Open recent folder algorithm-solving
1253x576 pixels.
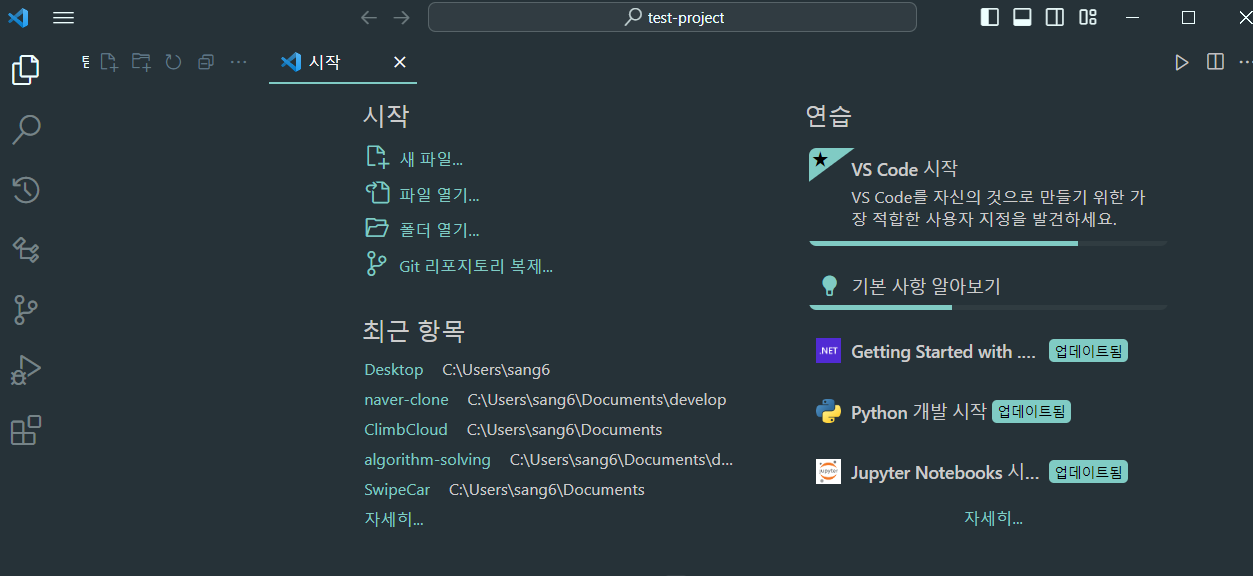coord(427,460)
